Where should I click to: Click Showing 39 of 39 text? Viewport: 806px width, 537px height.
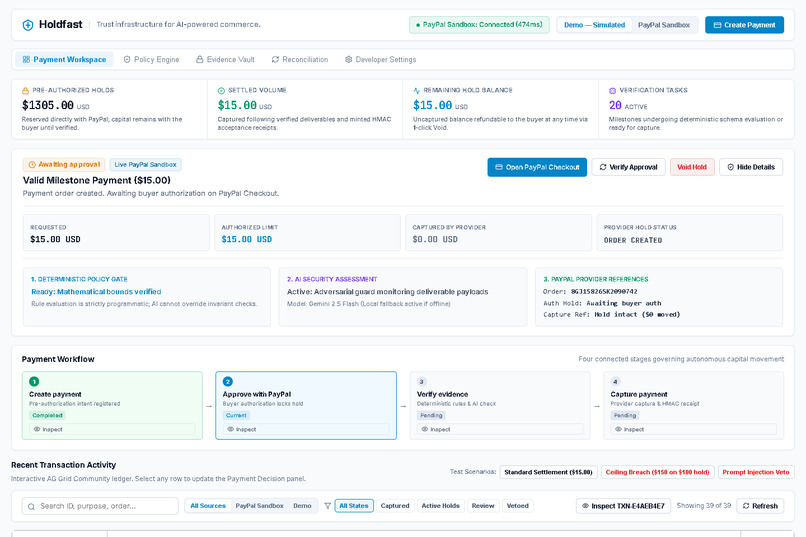coord(703,506)
